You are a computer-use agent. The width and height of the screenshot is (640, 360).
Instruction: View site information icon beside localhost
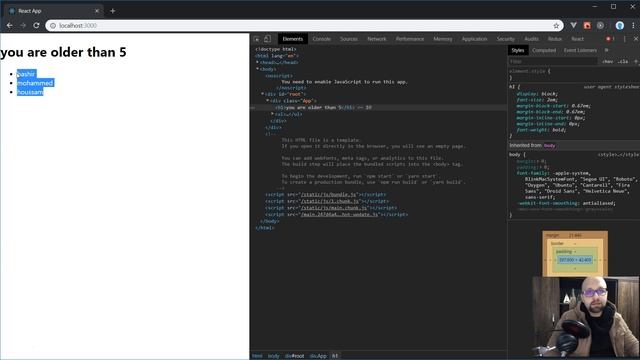[53, 26]
